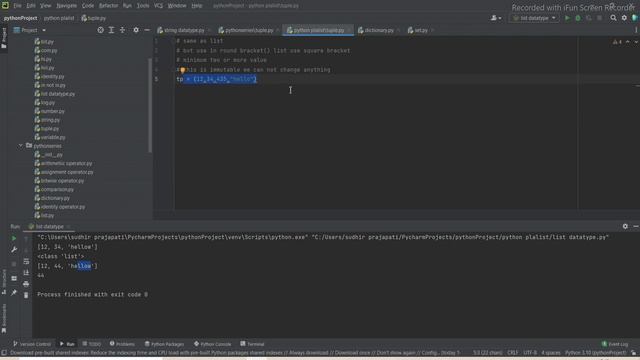Open the Event Log

click(x=615, y=344)
